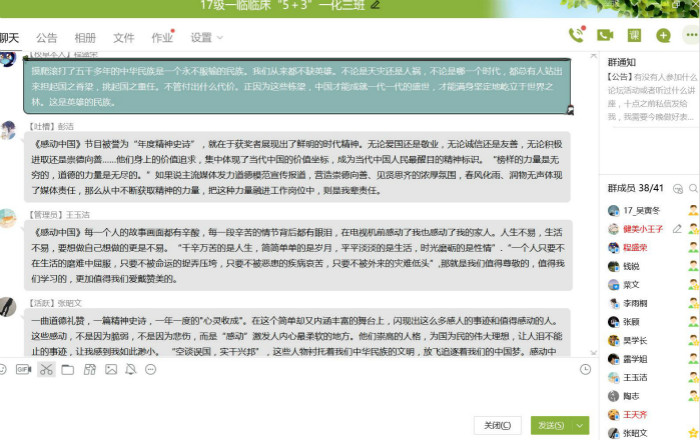700x440 pixels.
Task: Click the plus icon to invite members
Action: click(x=663, y=35)
